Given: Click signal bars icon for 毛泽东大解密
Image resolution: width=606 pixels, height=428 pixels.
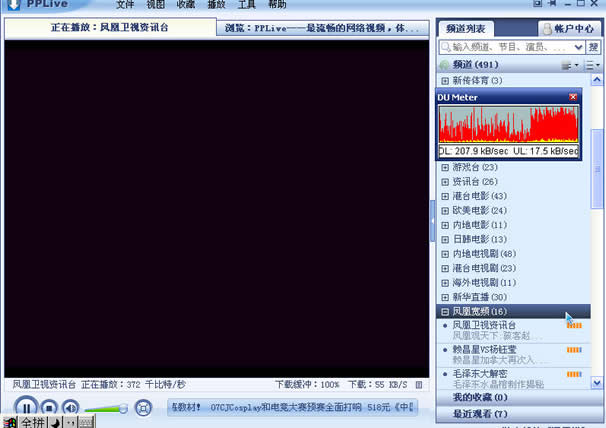Looking at the screenshot, I should pyautogui.click(x=574, y=374).
